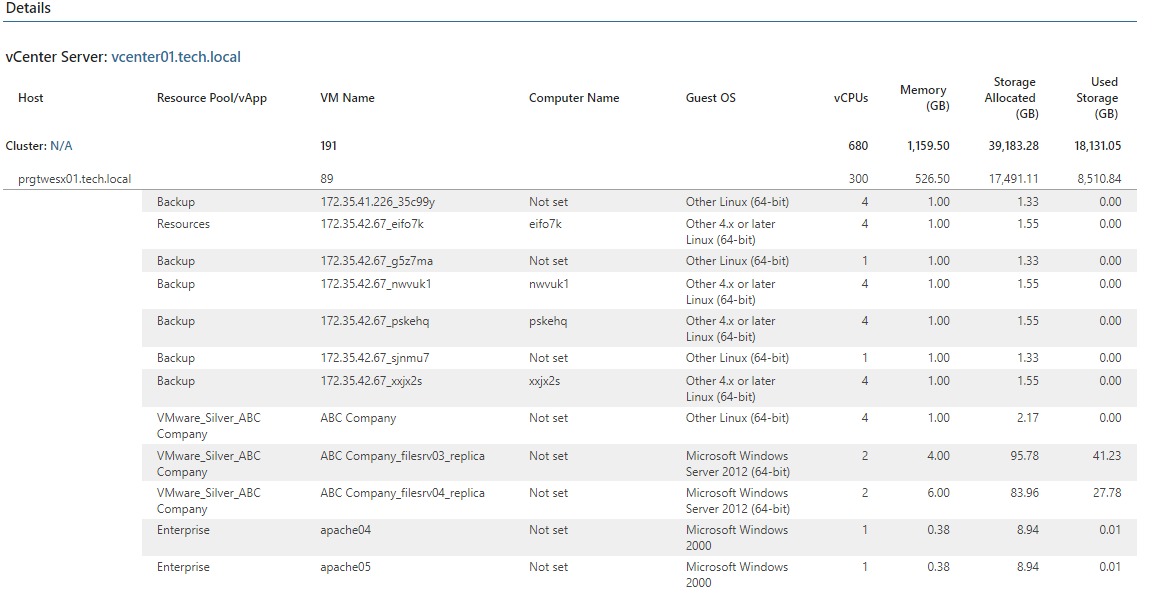Viewport: 1151px width, 593px height.
Task: Click host vCPU total 300
Action: click(858, 179)
